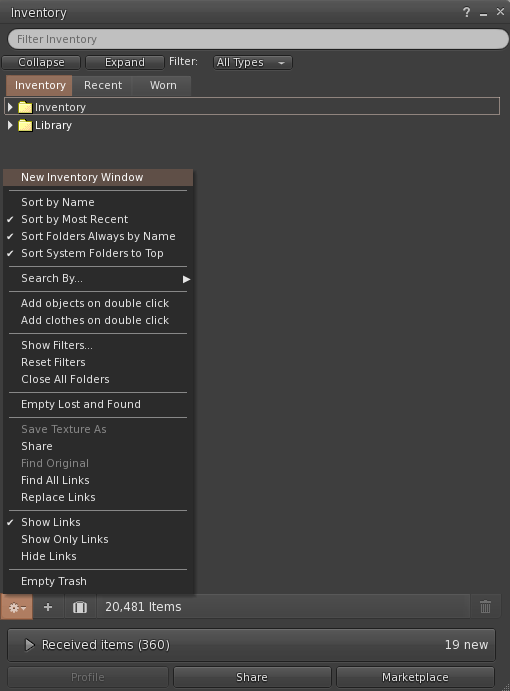Click the plus add item icon
Screen dimensions: 510x691
click(48, 607)
